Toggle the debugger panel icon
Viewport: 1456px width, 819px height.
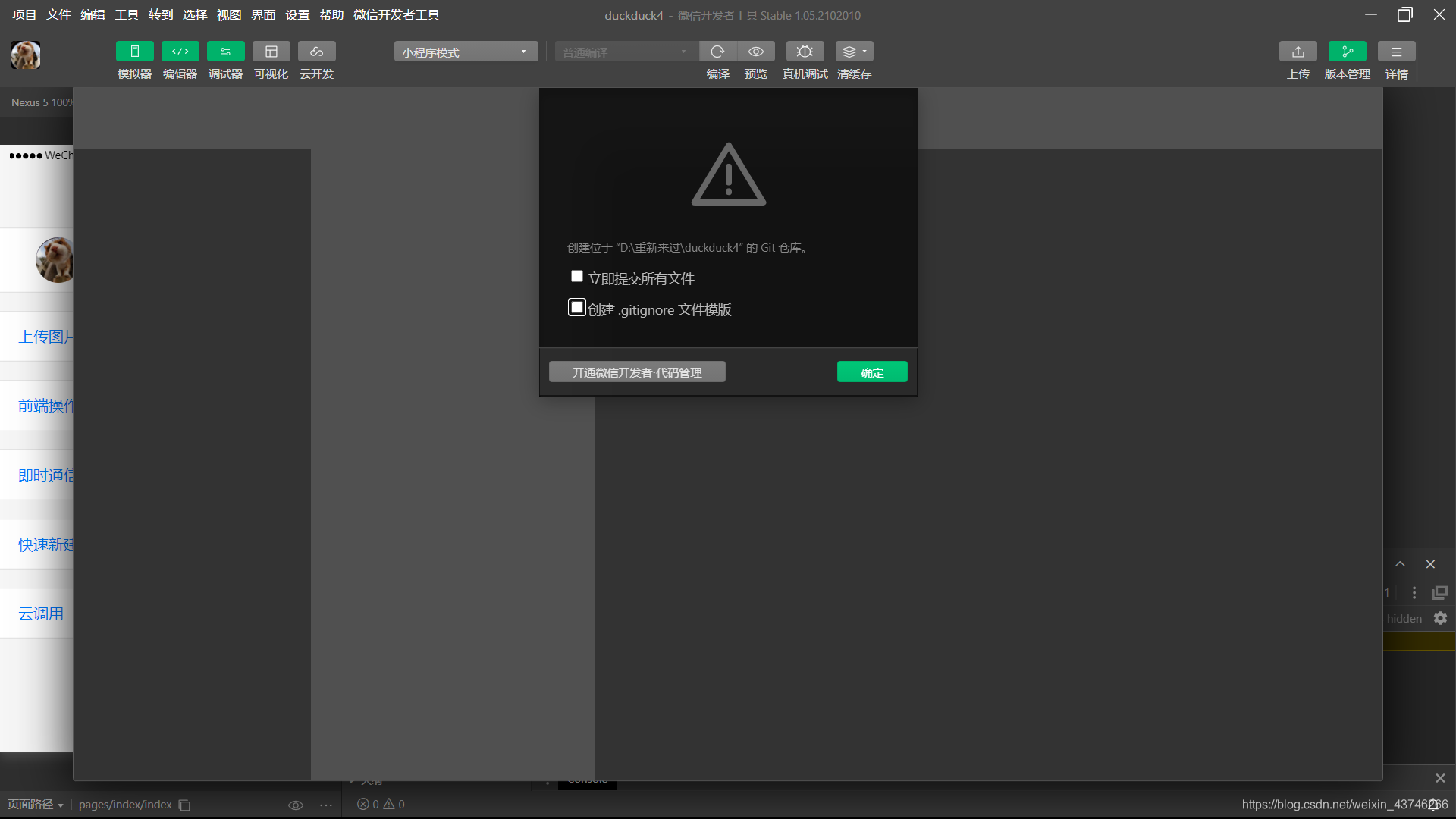pyautogui.click(x=226, y=52)
